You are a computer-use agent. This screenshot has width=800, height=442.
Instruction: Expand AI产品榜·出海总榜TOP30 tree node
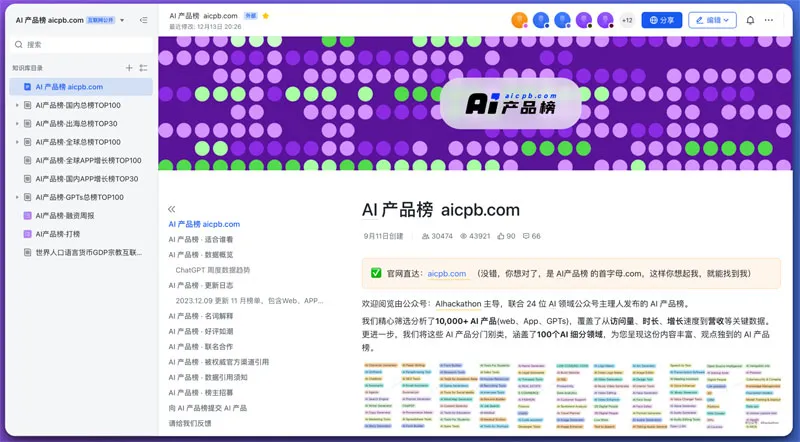coord(17,124)
